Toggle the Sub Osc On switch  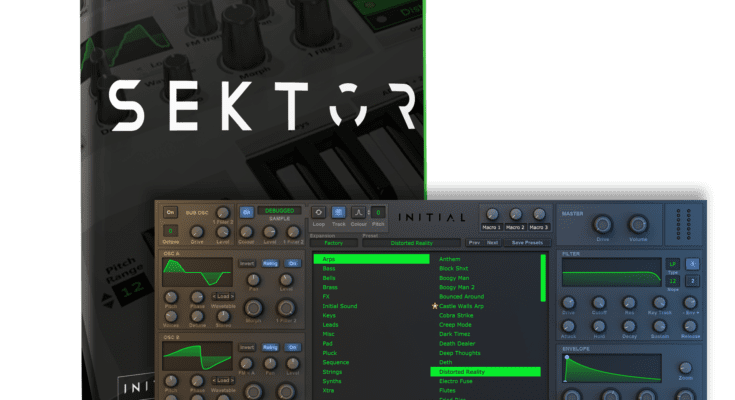click(x=171, y=212)
